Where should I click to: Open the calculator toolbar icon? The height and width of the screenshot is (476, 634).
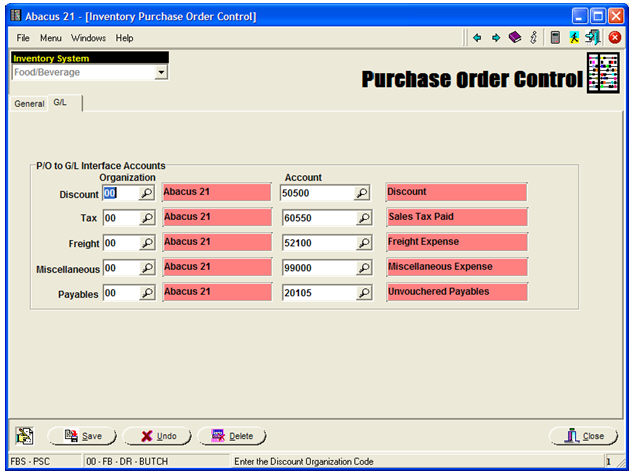click(x=555, y=38)
